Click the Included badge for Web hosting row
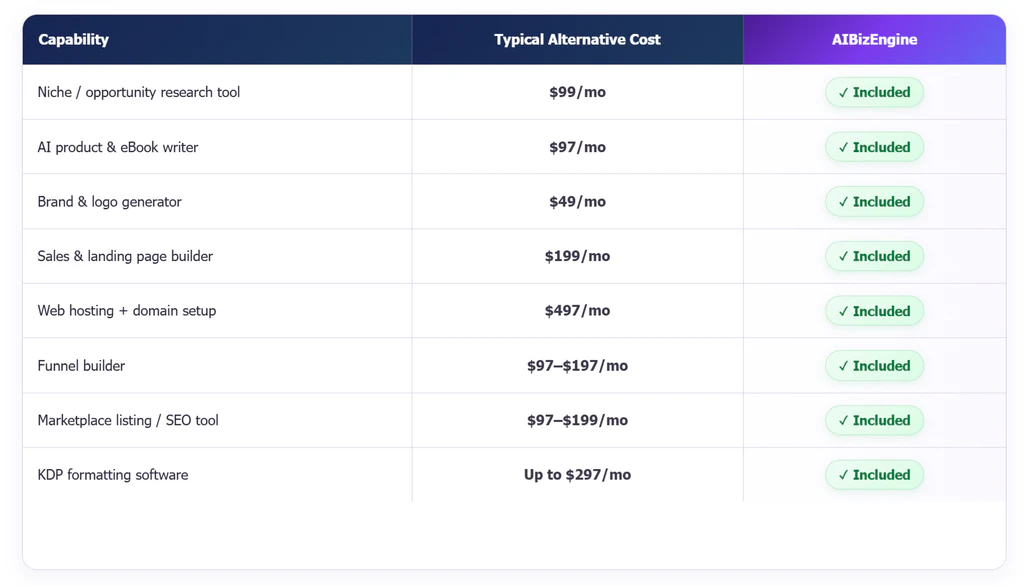Screen dimensions: 1024x586 [x=874, y=311]
